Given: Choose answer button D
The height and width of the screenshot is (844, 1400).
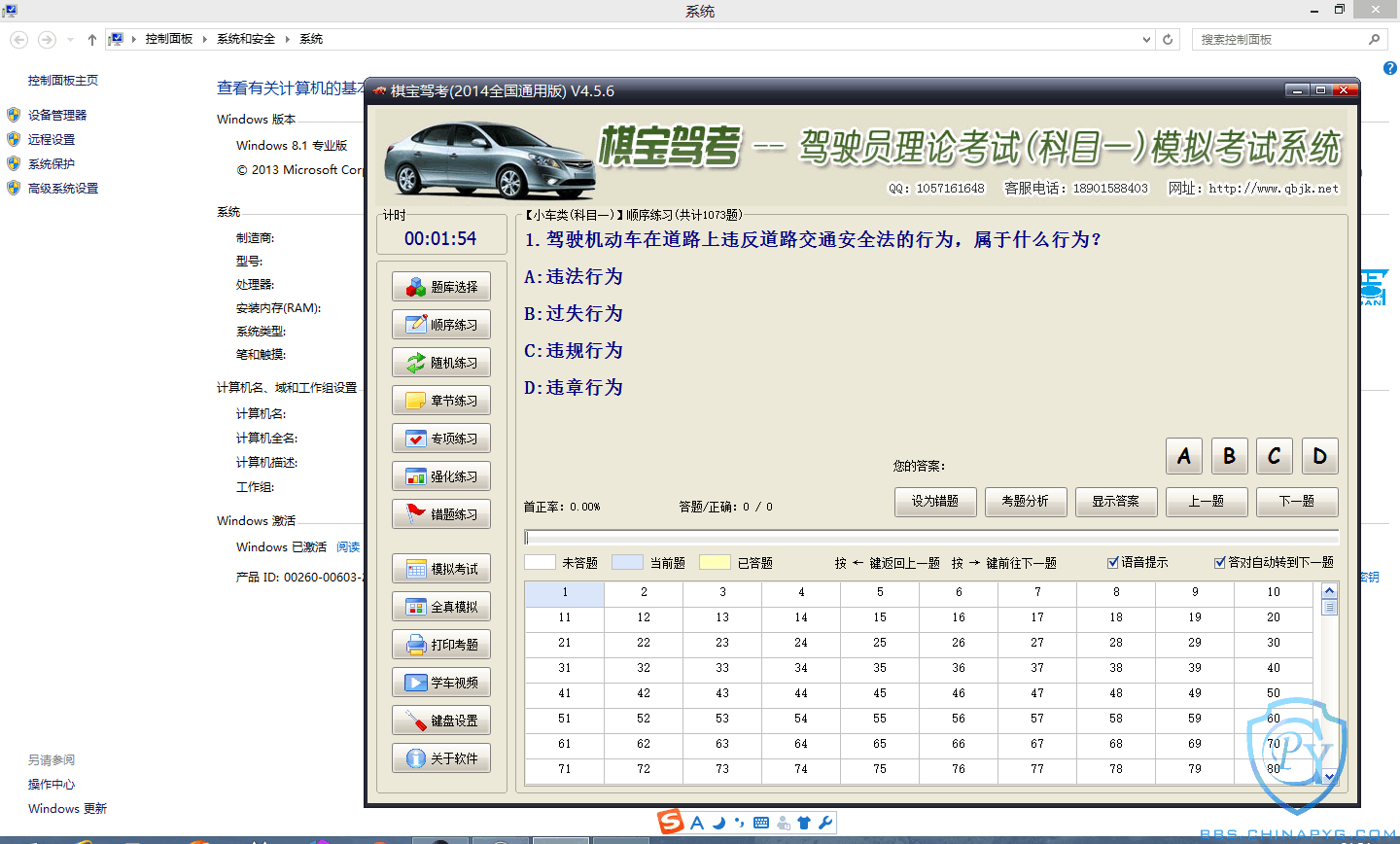Looking at the screenshot, I should (1320, 456).
